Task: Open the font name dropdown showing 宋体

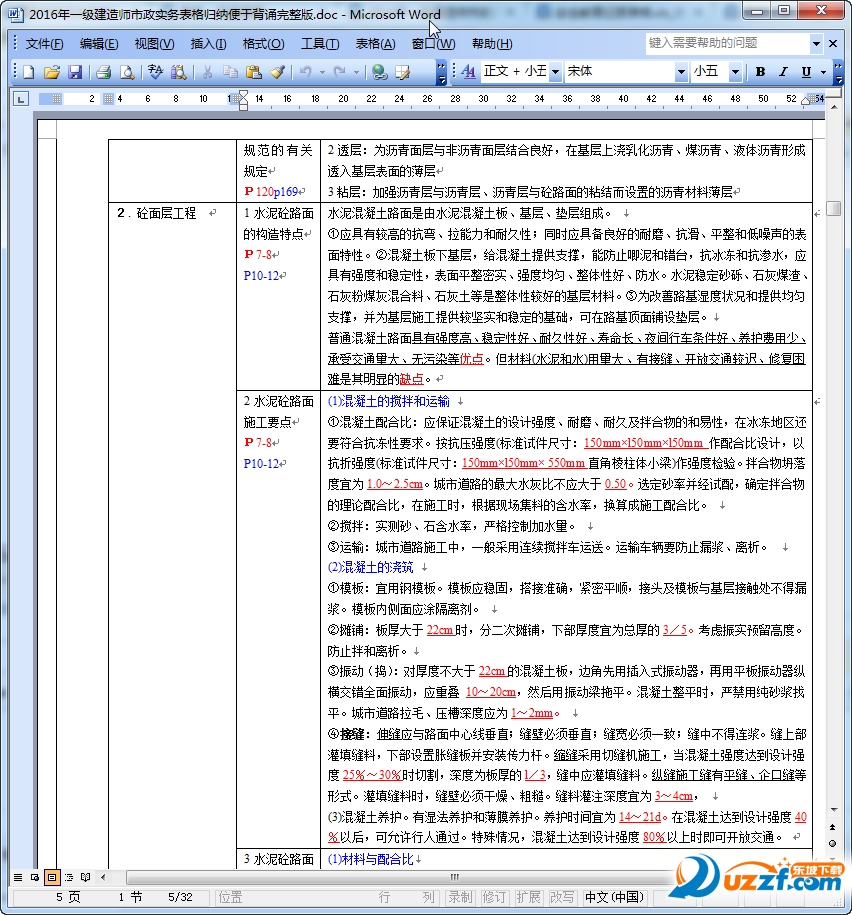Action: tap(681, 72)
